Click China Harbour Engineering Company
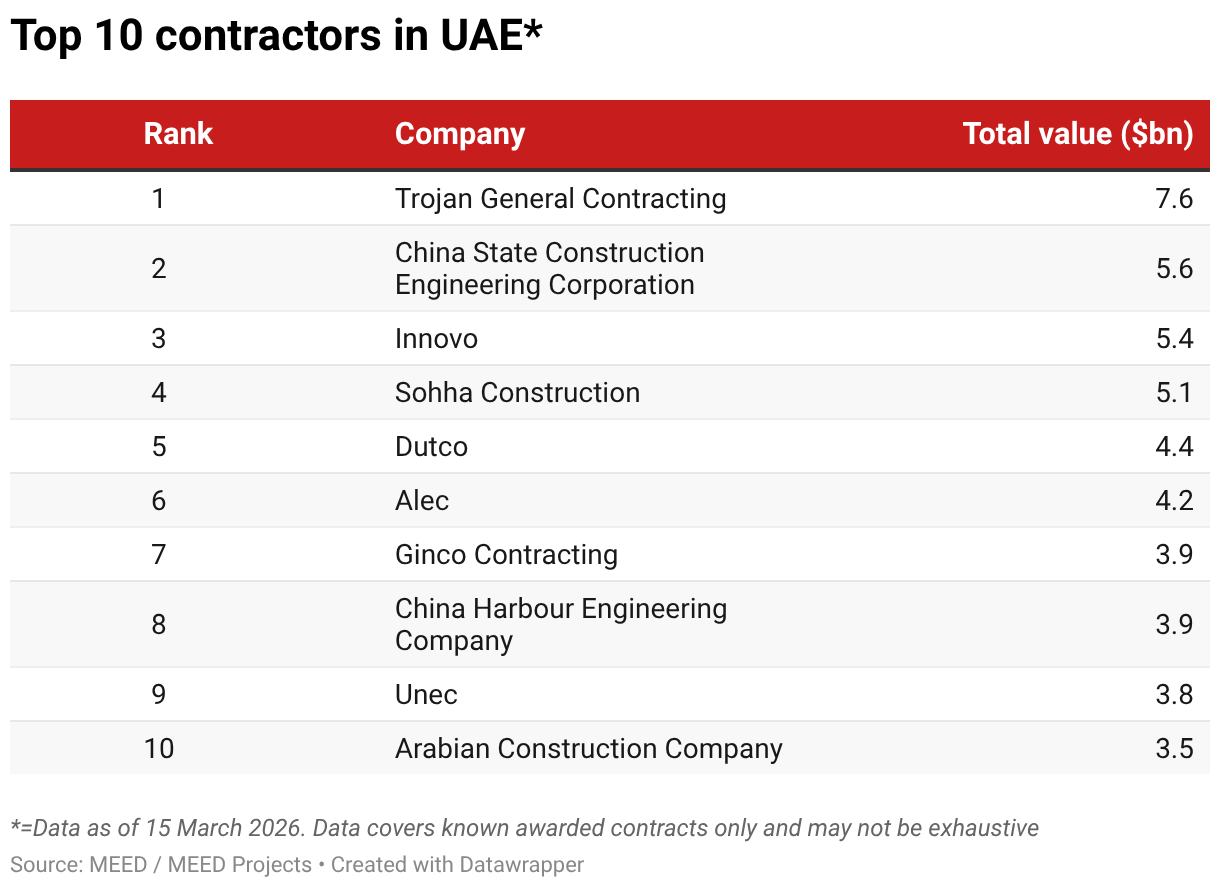 pos(560,624)
